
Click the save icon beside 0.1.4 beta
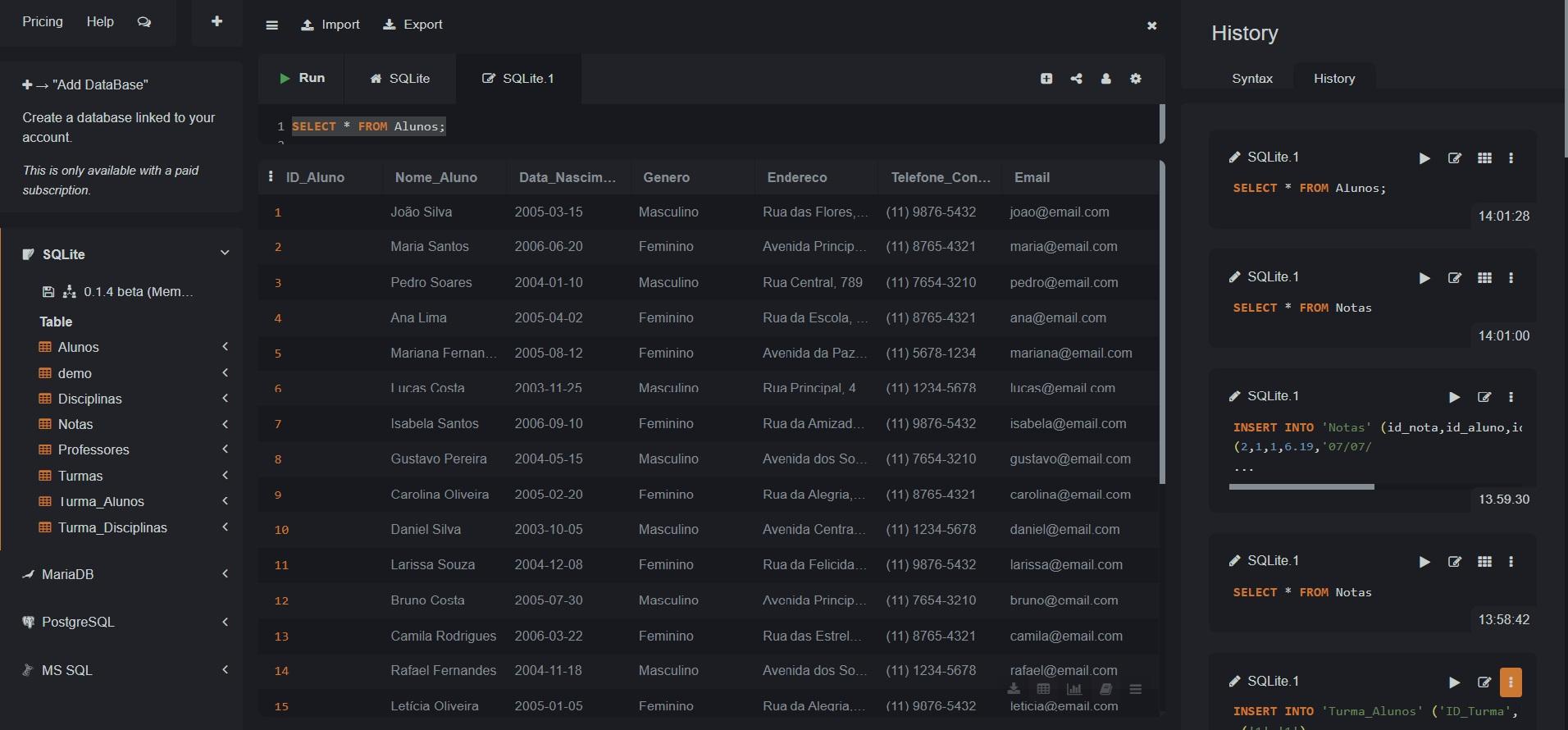click(48, 292)
